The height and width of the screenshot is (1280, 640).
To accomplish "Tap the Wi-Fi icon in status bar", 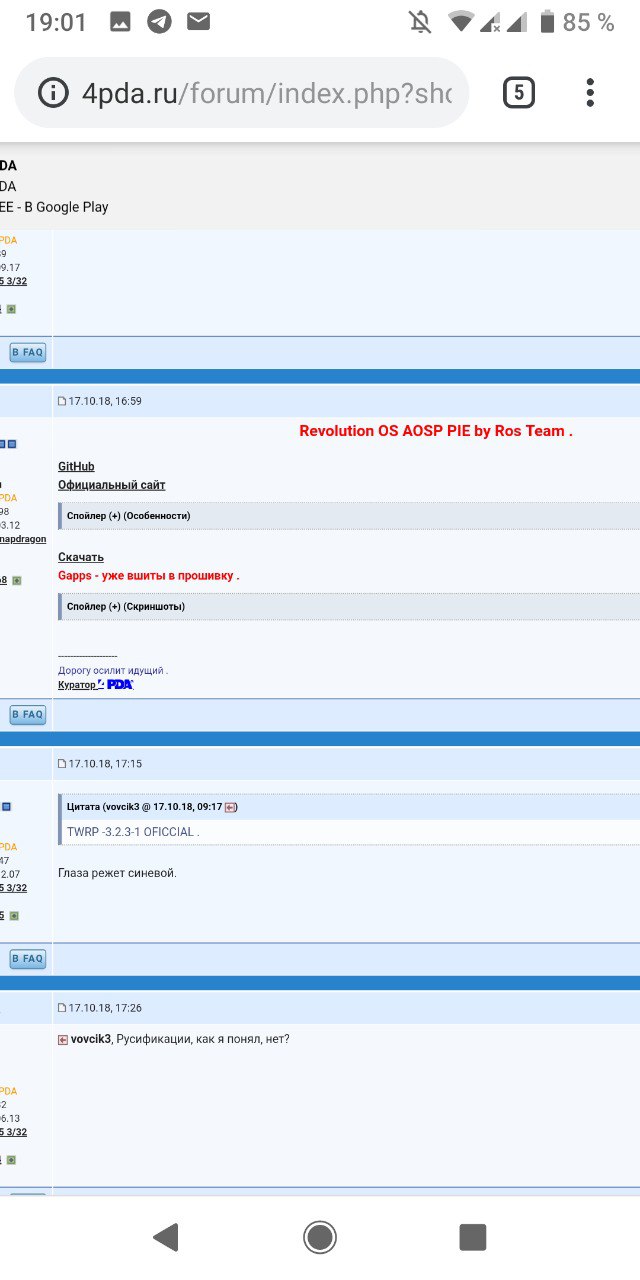I will [x=462, y=21].
